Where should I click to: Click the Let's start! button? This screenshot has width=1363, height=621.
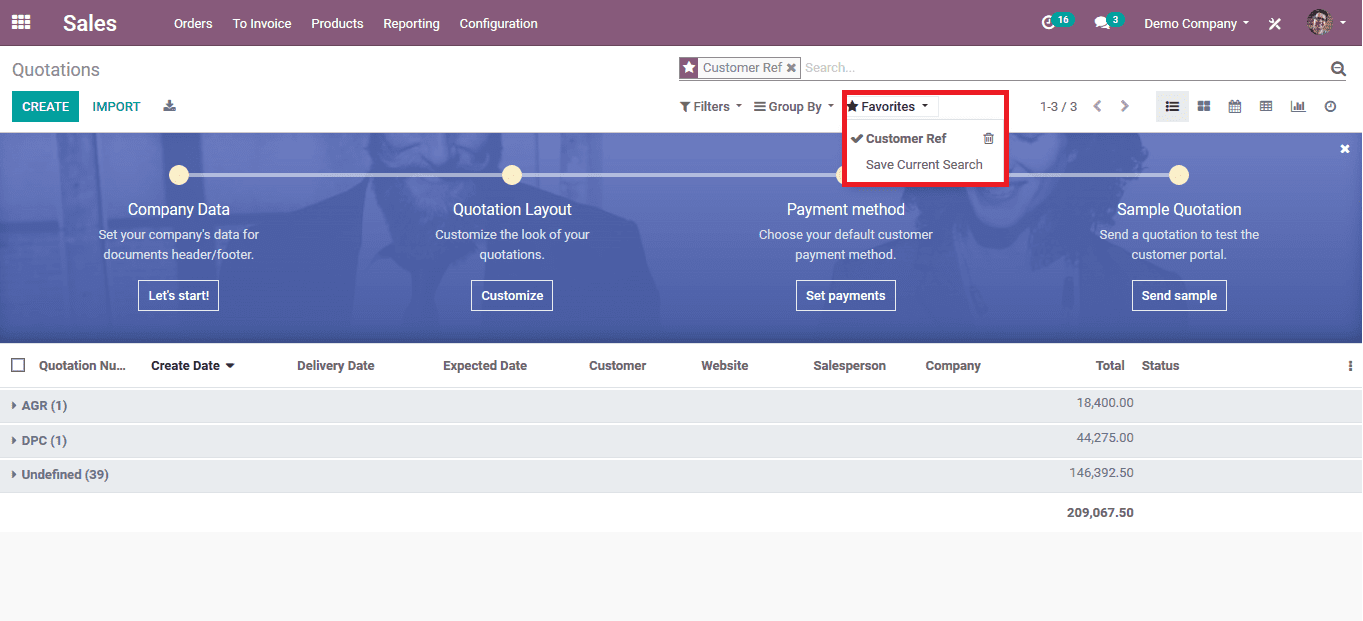point(178,296)
